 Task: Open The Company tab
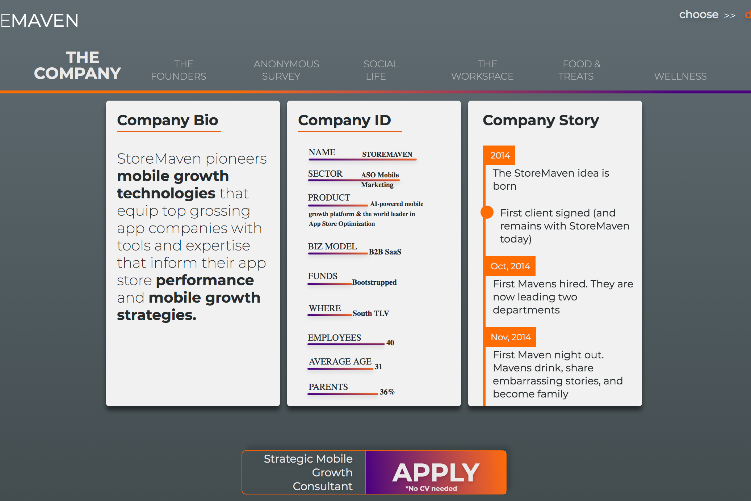pyautogui.click(x=78, y=65)
